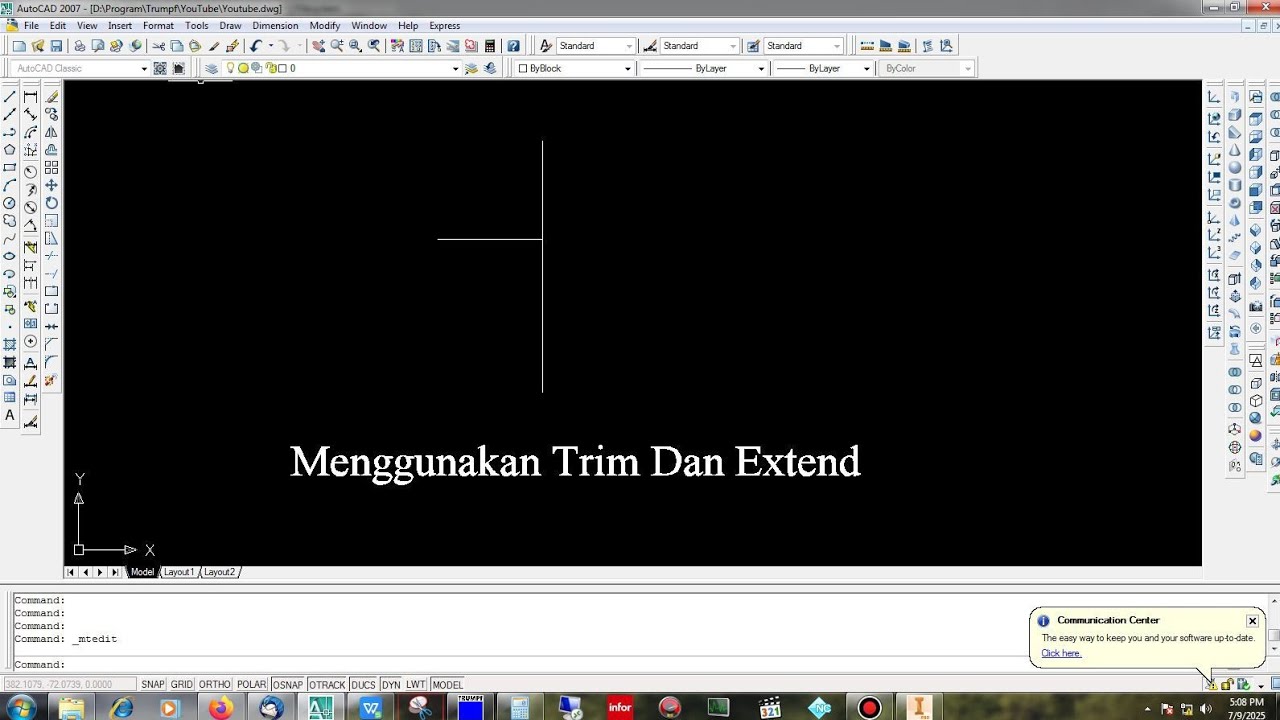
Task: Toggle GRID display in status bar
Action: tap(181, 685)
